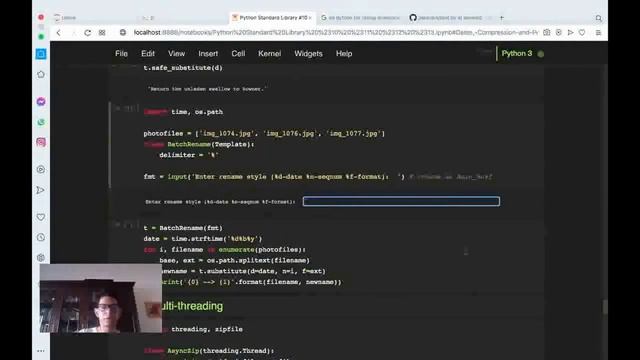Open the ad blocker shield icon
Viewport: 640px width, 360px height.
point(559,33)
